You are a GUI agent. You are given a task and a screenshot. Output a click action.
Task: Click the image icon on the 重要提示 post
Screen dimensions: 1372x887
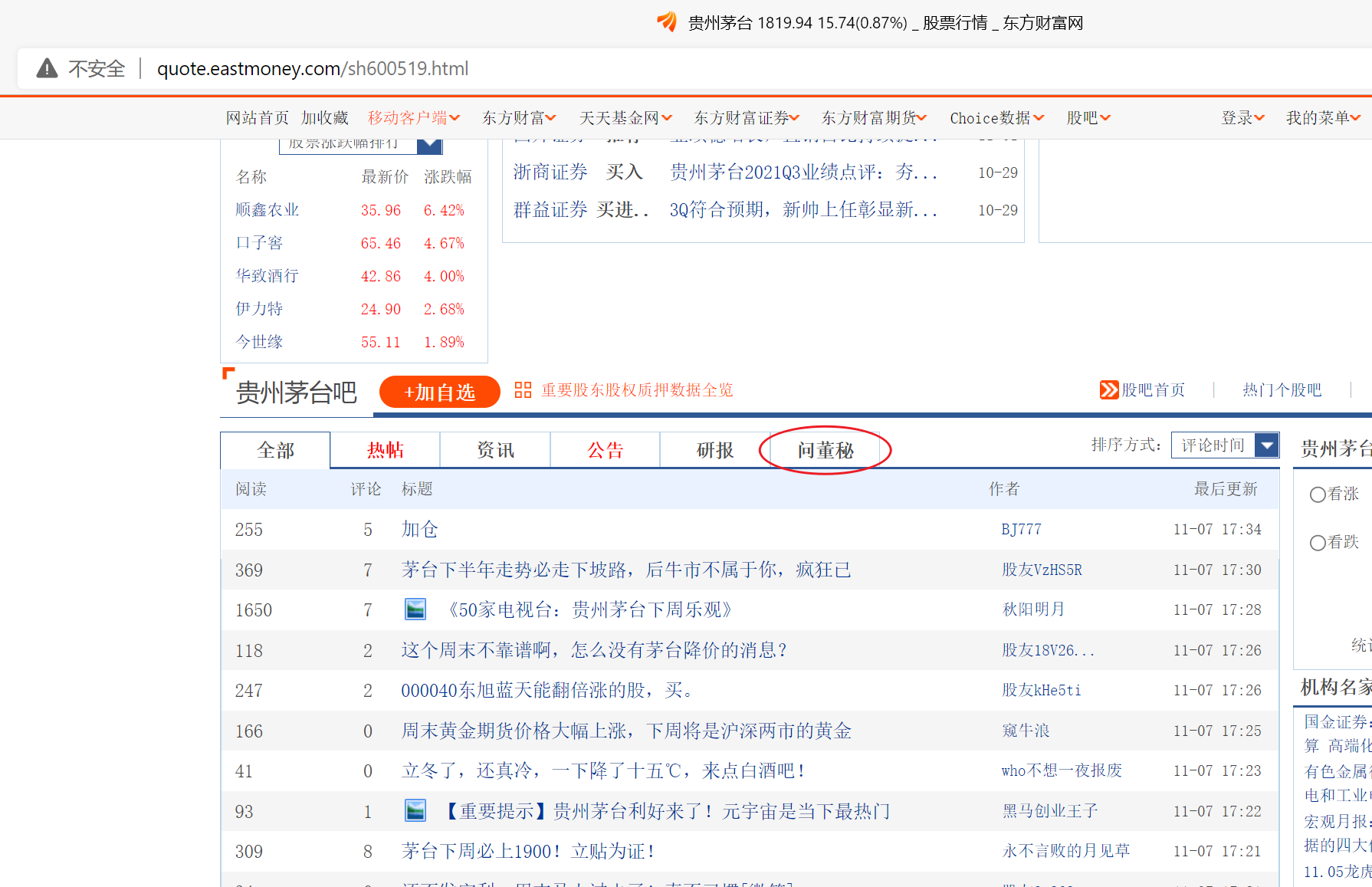[x=415, y=810]
